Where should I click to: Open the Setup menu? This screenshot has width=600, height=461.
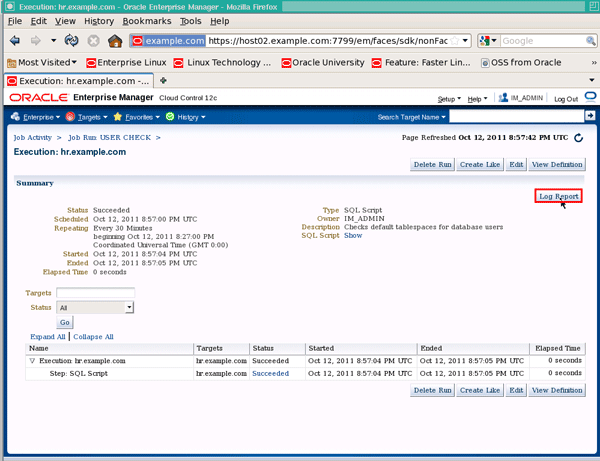tap(449, 99)
